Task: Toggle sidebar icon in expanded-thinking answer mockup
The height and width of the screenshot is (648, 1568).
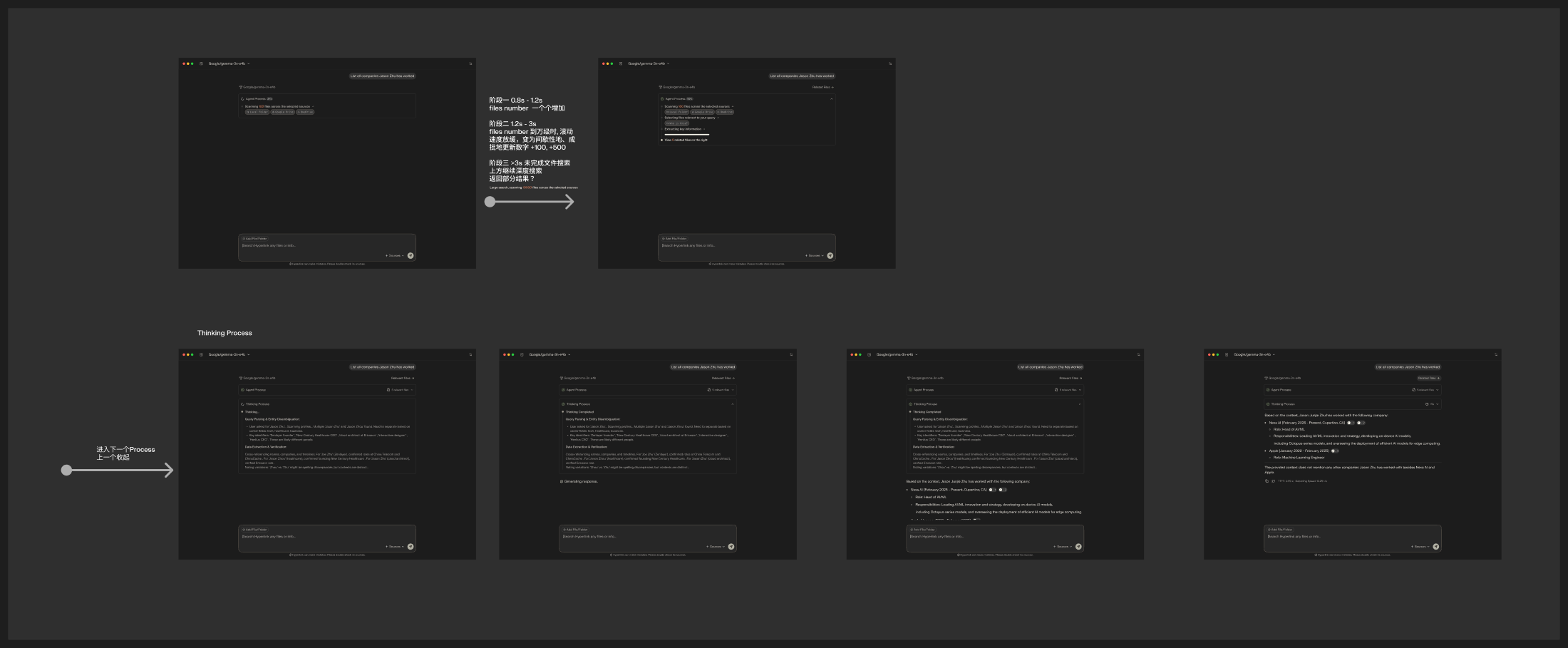Action: 870,354
